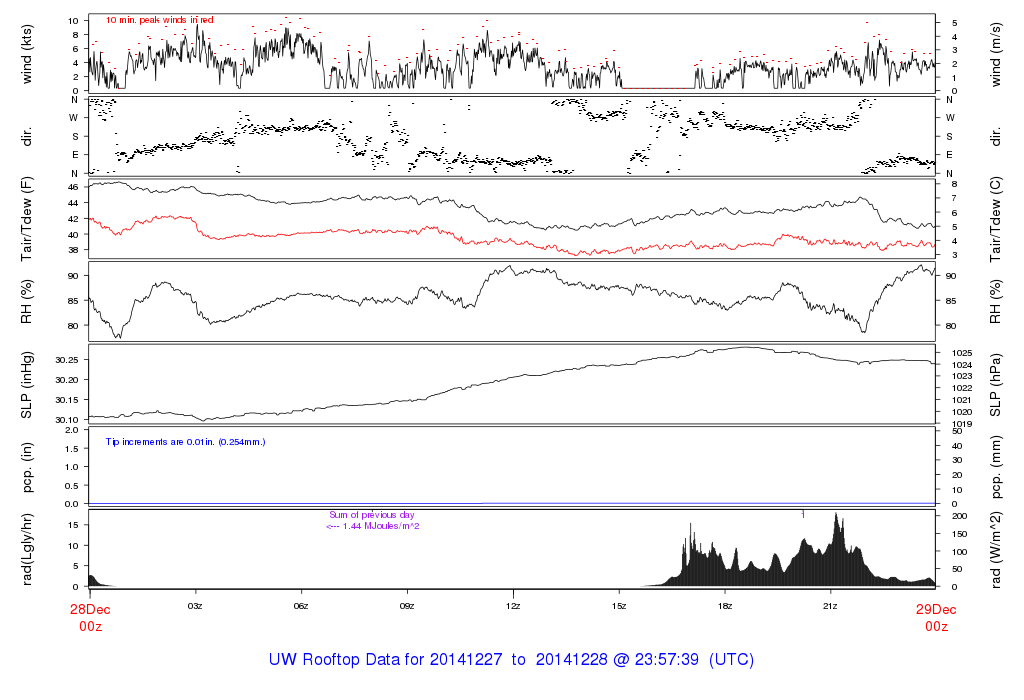This screenshot has width=1024, height=700.
Task: Select the pcp. (mm) axis label
Action: [x=997, y=466]
